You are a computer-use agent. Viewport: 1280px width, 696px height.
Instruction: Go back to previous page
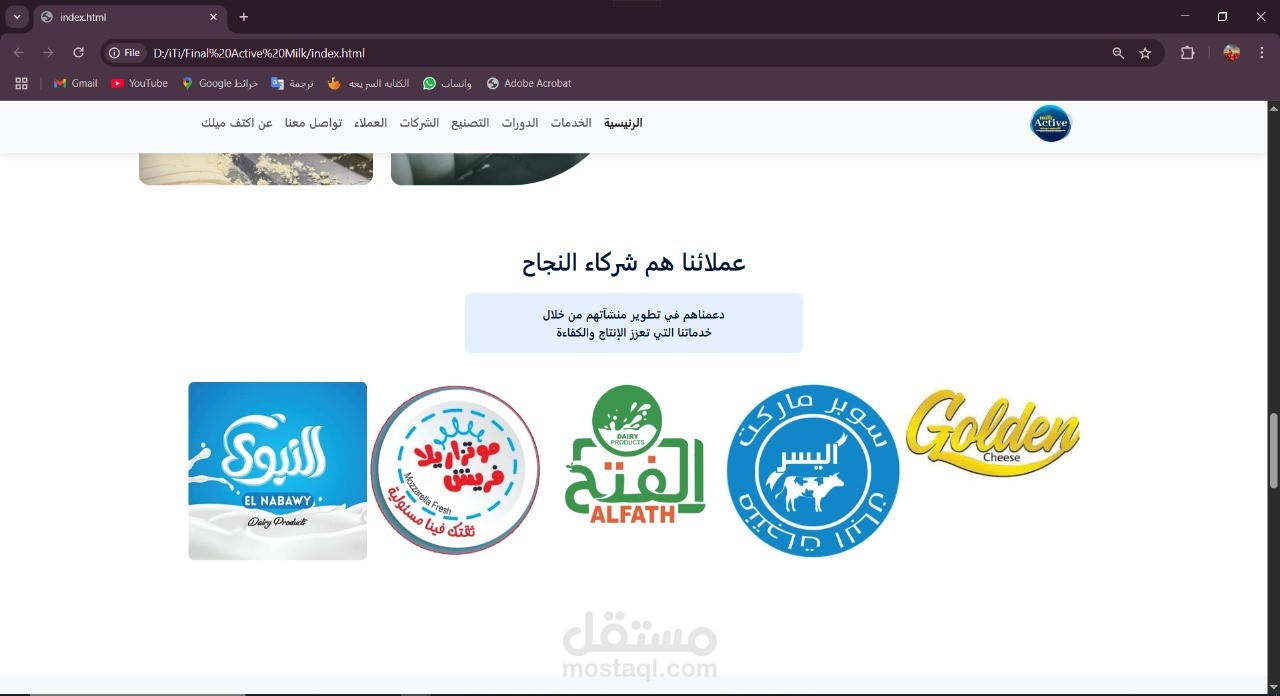(18, 53)
